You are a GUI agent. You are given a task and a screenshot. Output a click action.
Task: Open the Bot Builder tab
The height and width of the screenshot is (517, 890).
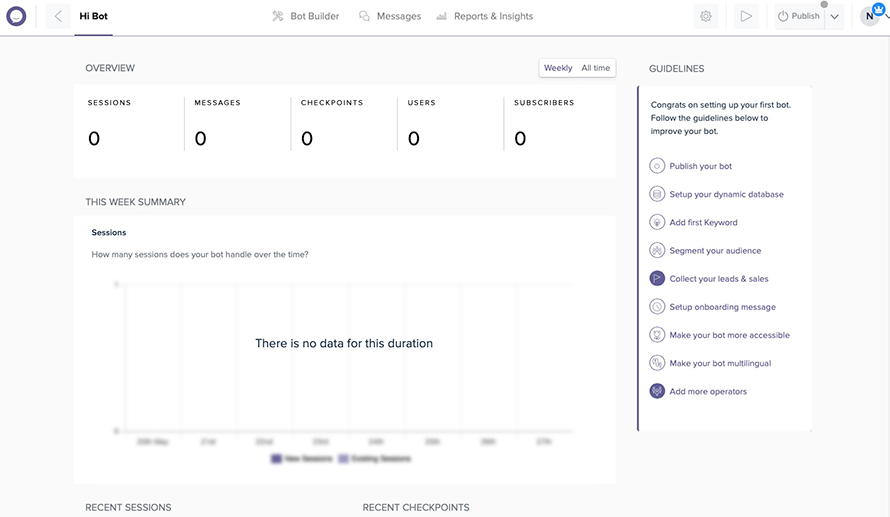coord(305,16)
